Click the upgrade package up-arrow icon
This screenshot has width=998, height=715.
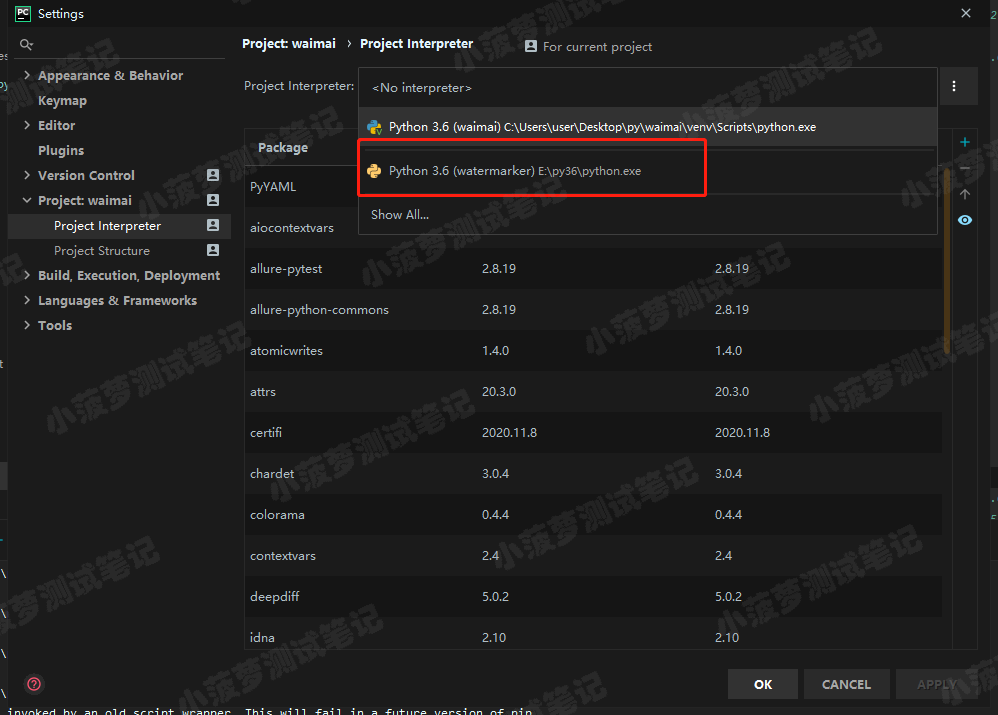pos(965,194)
